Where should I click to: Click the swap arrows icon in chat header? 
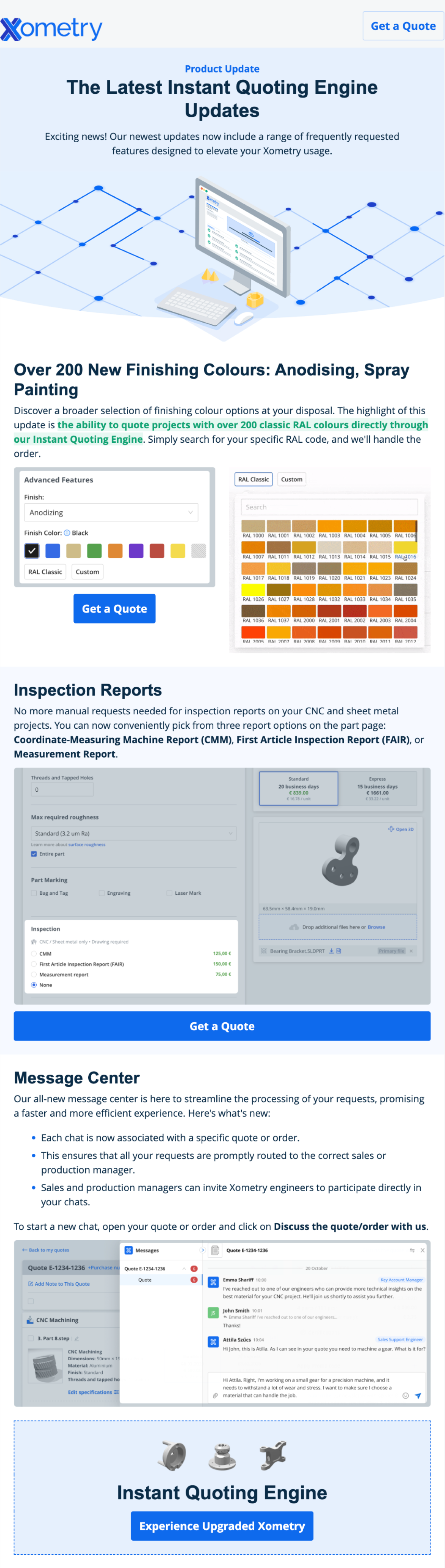(412, 1250)
